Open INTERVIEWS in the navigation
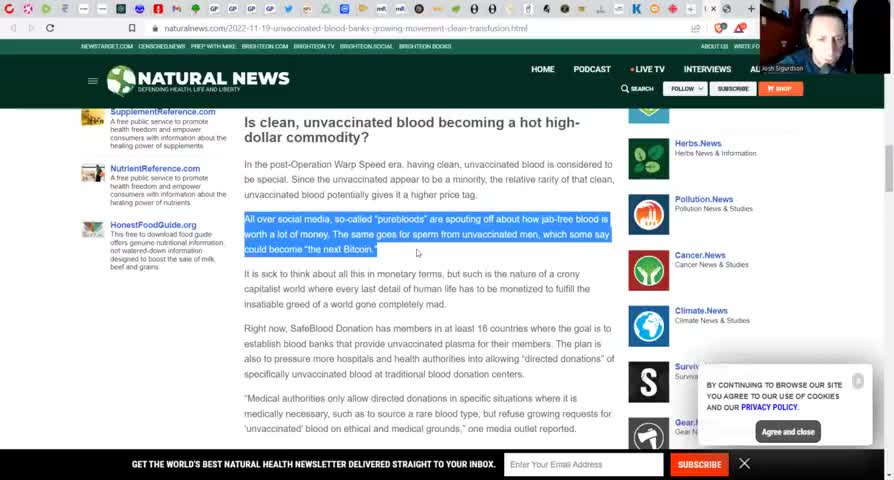894x480 pixels. (707, 69)
